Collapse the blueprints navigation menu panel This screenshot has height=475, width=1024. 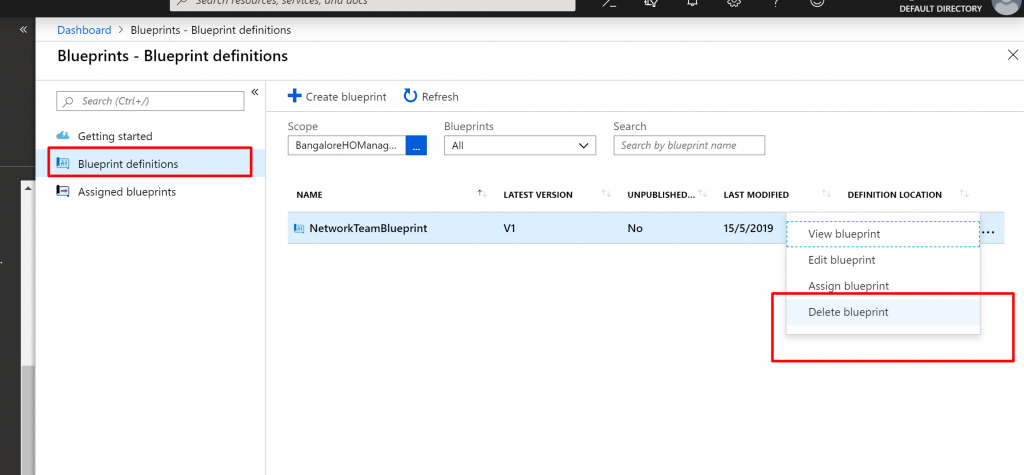pos(254,92)
